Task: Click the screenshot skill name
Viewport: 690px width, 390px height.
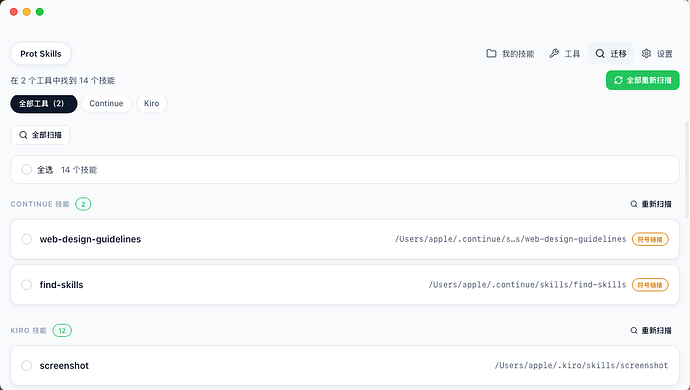Action: (x=64, y=366)
